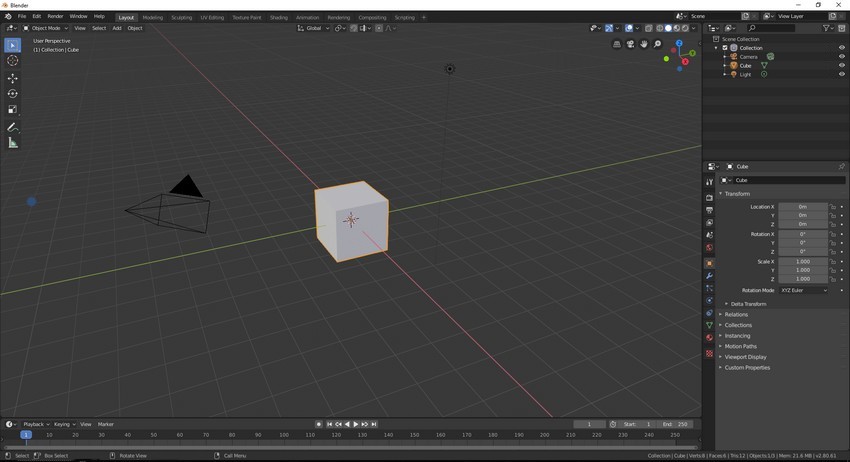The height and width of the screenshot is (462, 850).
Task: Switch to rendered viewport shading
Action: 685,28
